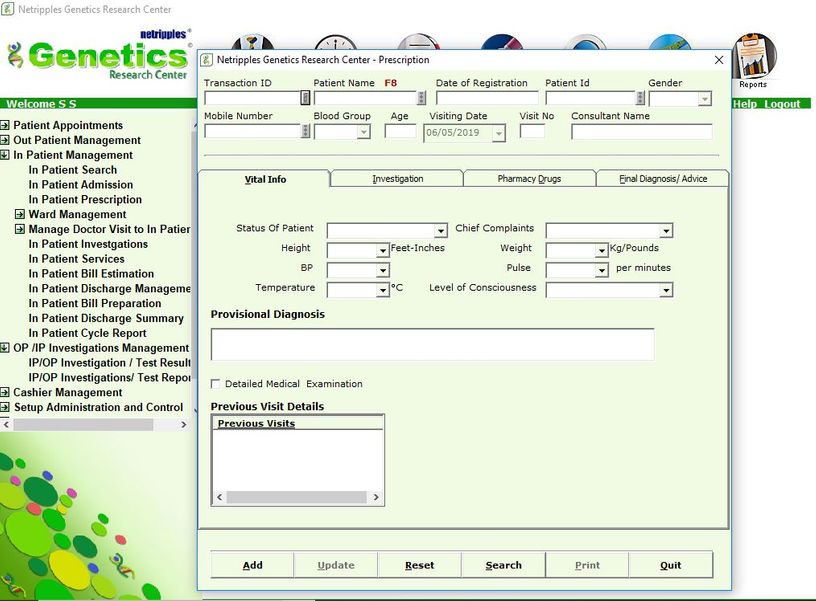
Task: Click Previous Visits scrollbar right arrow
Action: 376,497
